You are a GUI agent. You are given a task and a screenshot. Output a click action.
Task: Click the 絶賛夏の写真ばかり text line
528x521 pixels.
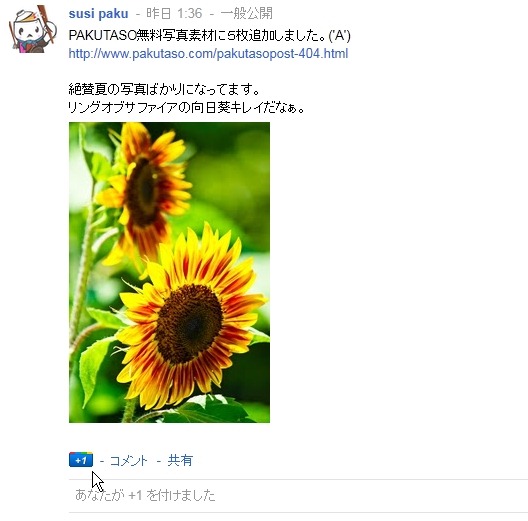click(164, 89)
